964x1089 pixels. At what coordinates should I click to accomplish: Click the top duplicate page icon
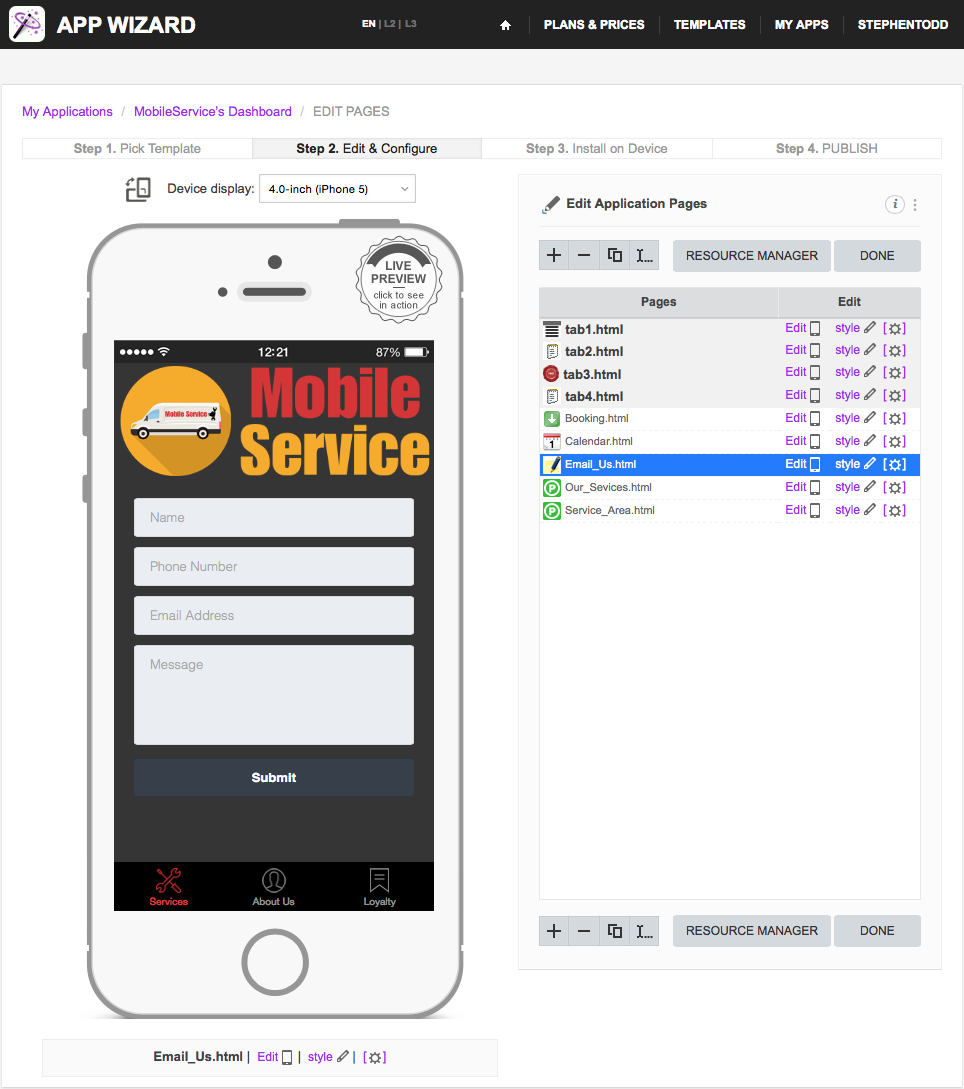[615, 256]
